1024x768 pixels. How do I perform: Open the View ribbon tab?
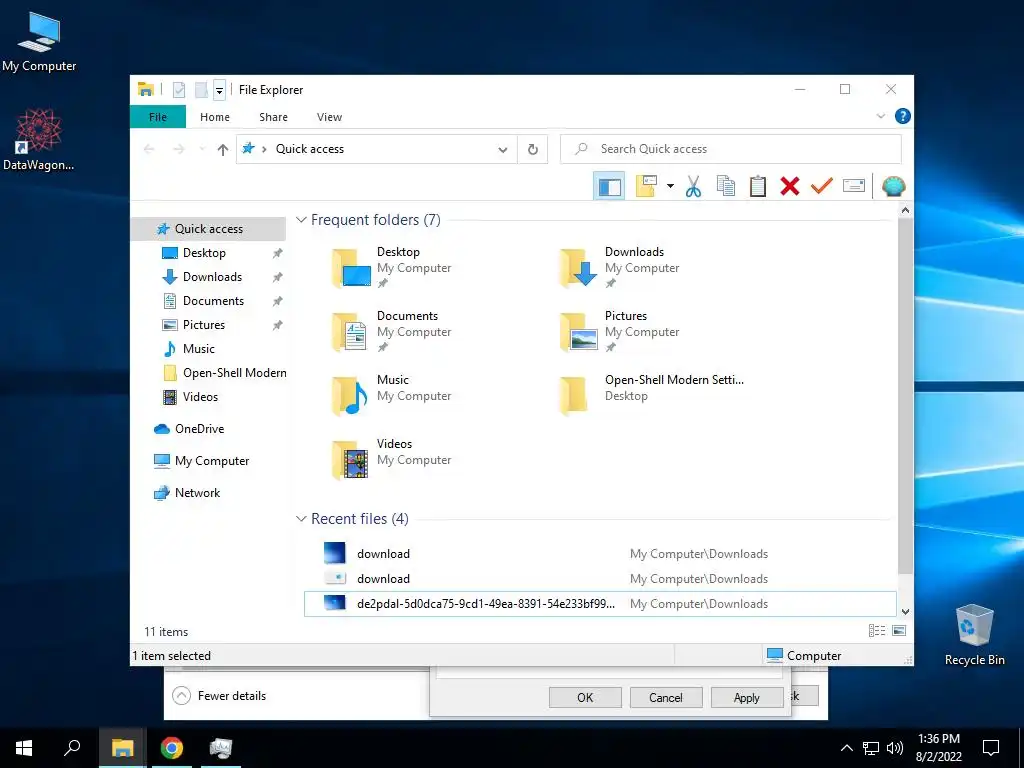[329, 117]
